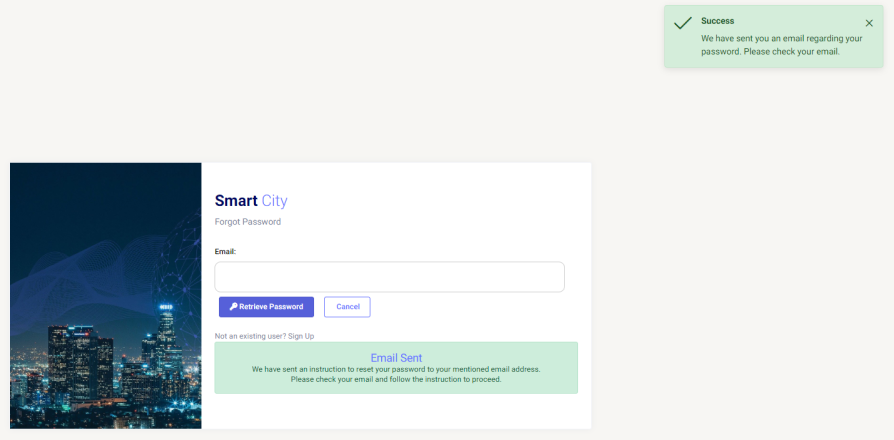
Task: Click the word City in the title
Action: pyautogui.click(x=274, y=201)
